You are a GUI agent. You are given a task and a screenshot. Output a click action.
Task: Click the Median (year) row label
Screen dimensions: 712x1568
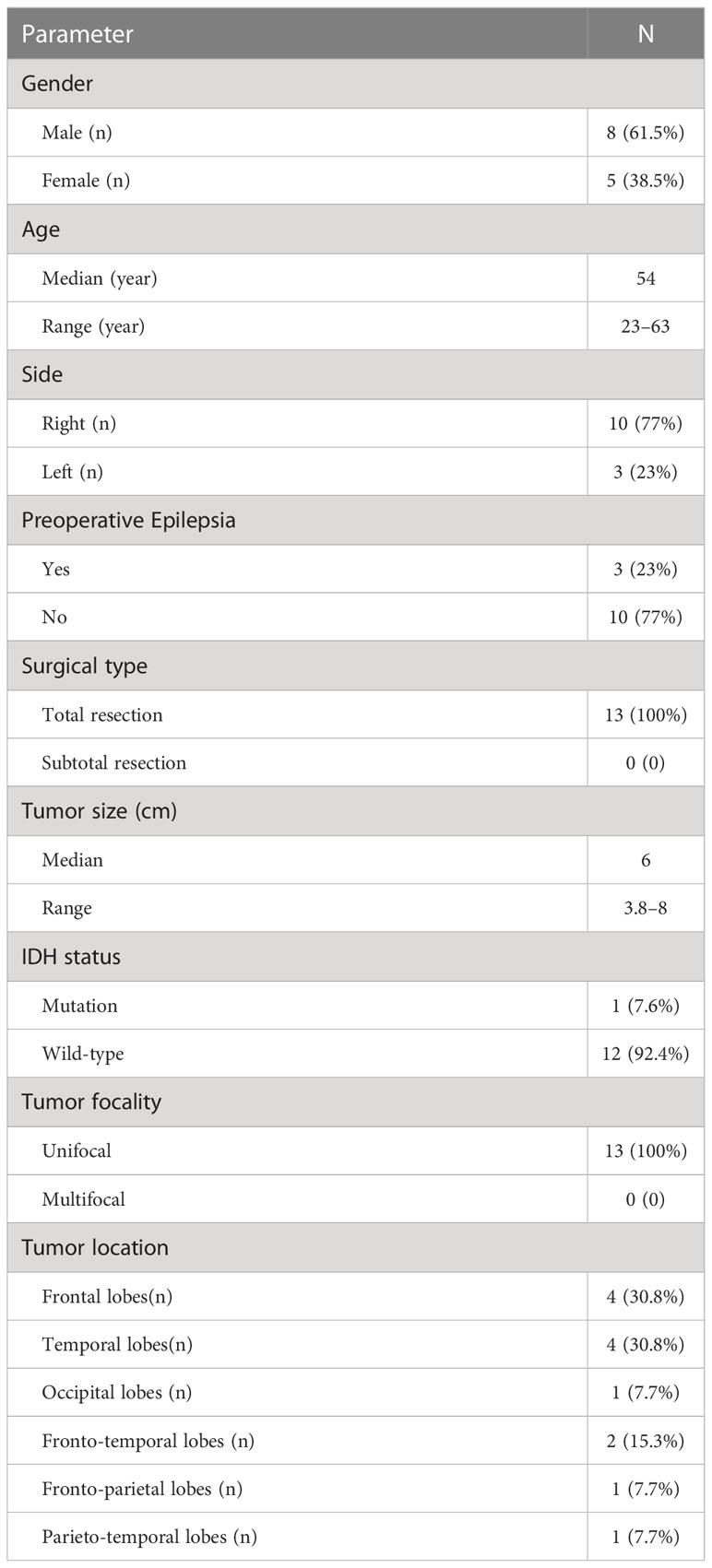[x=100, y=278]
